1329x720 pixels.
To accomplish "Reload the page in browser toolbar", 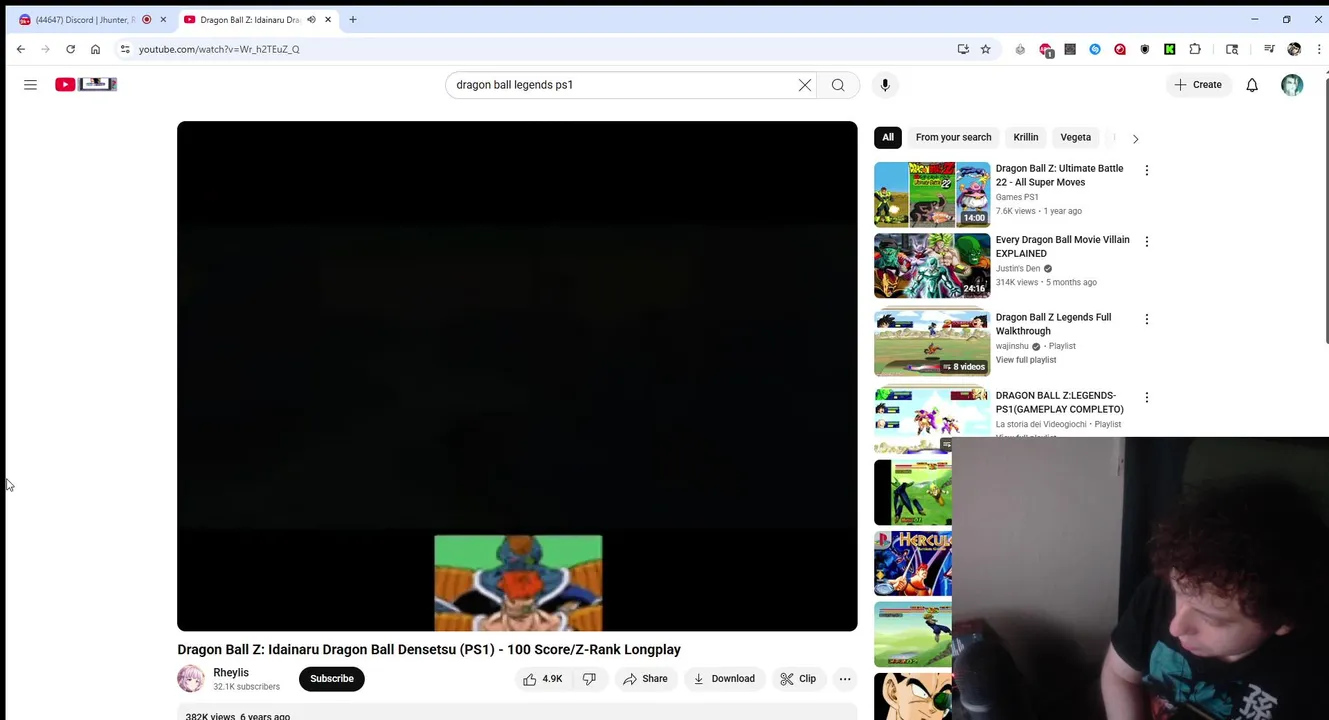I will click(70, 49).
